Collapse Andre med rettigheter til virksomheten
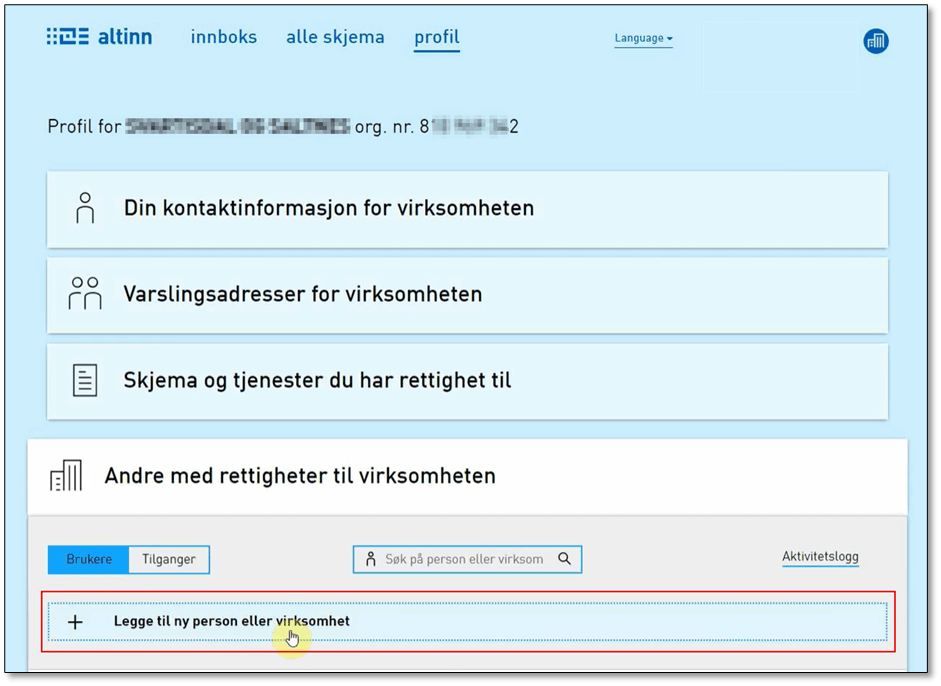The image size is (941, 686). (x=300, y=476)
